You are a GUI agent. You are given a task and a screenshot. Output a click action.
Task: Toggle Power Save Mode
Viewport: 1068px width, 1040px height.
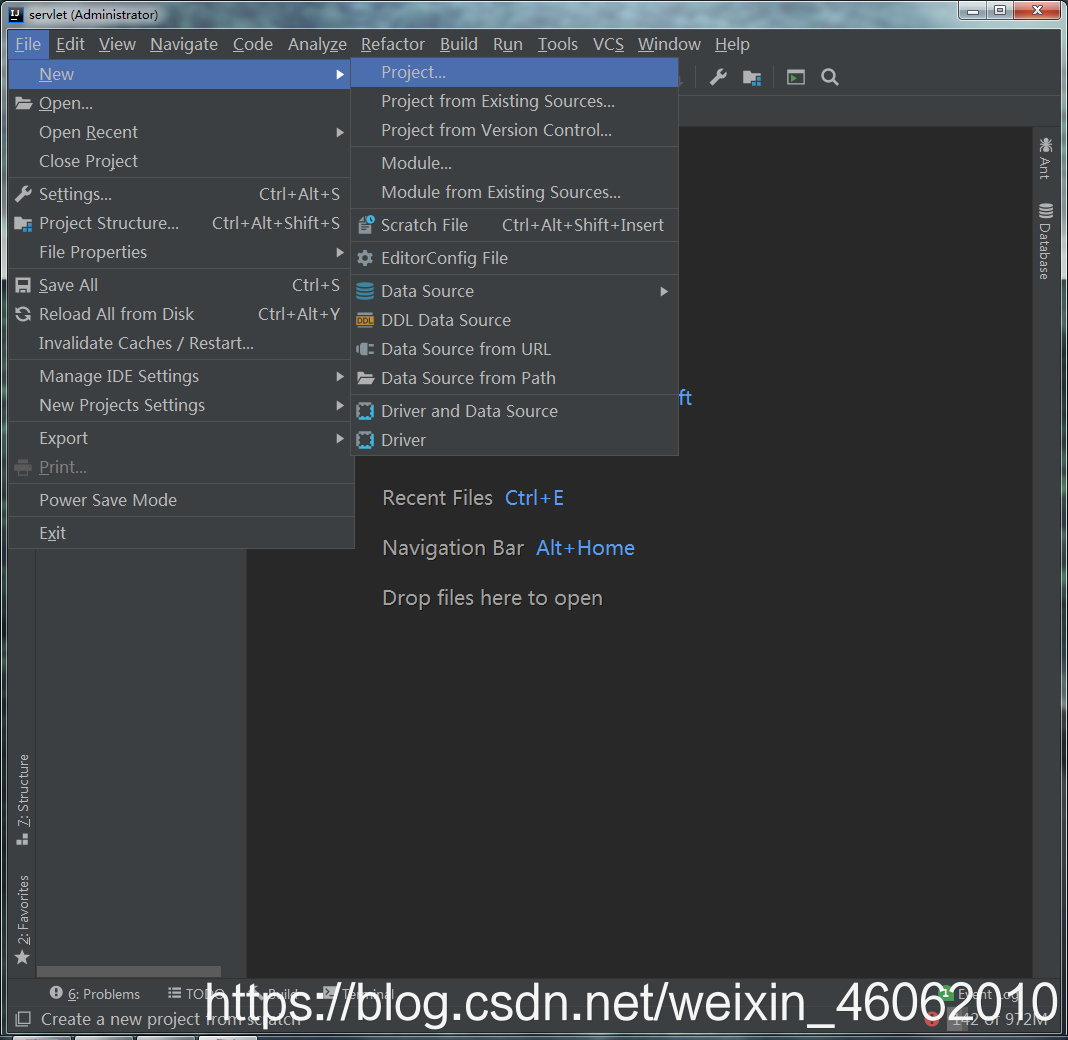[x=179, y=500]
